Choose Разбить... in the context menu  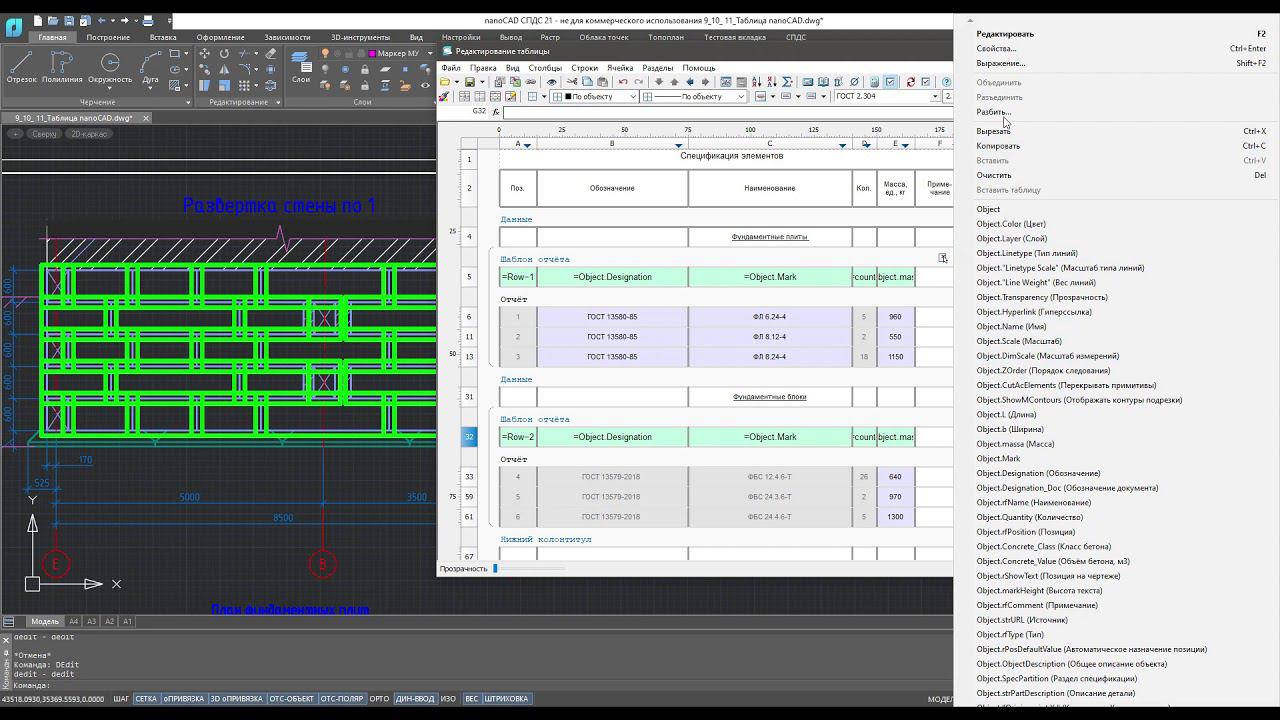click(993, 112)
